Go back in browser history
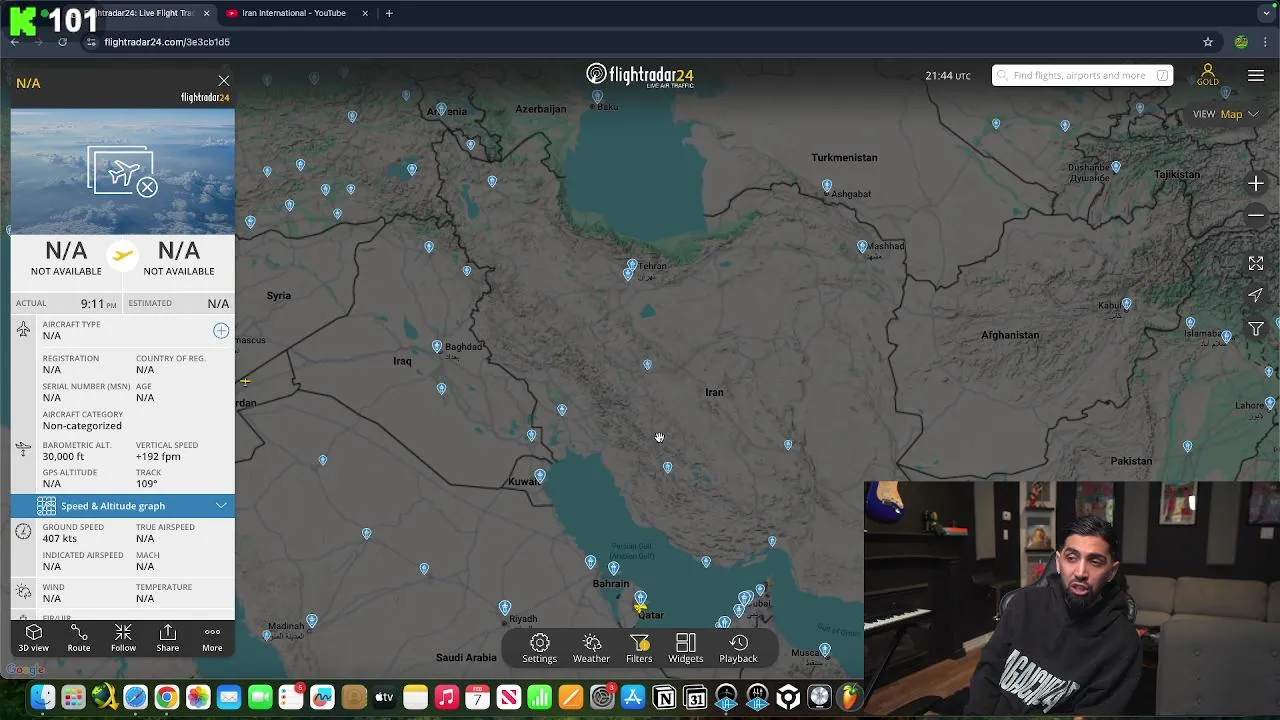This screenshot has height=720, width=1280. 15,42
